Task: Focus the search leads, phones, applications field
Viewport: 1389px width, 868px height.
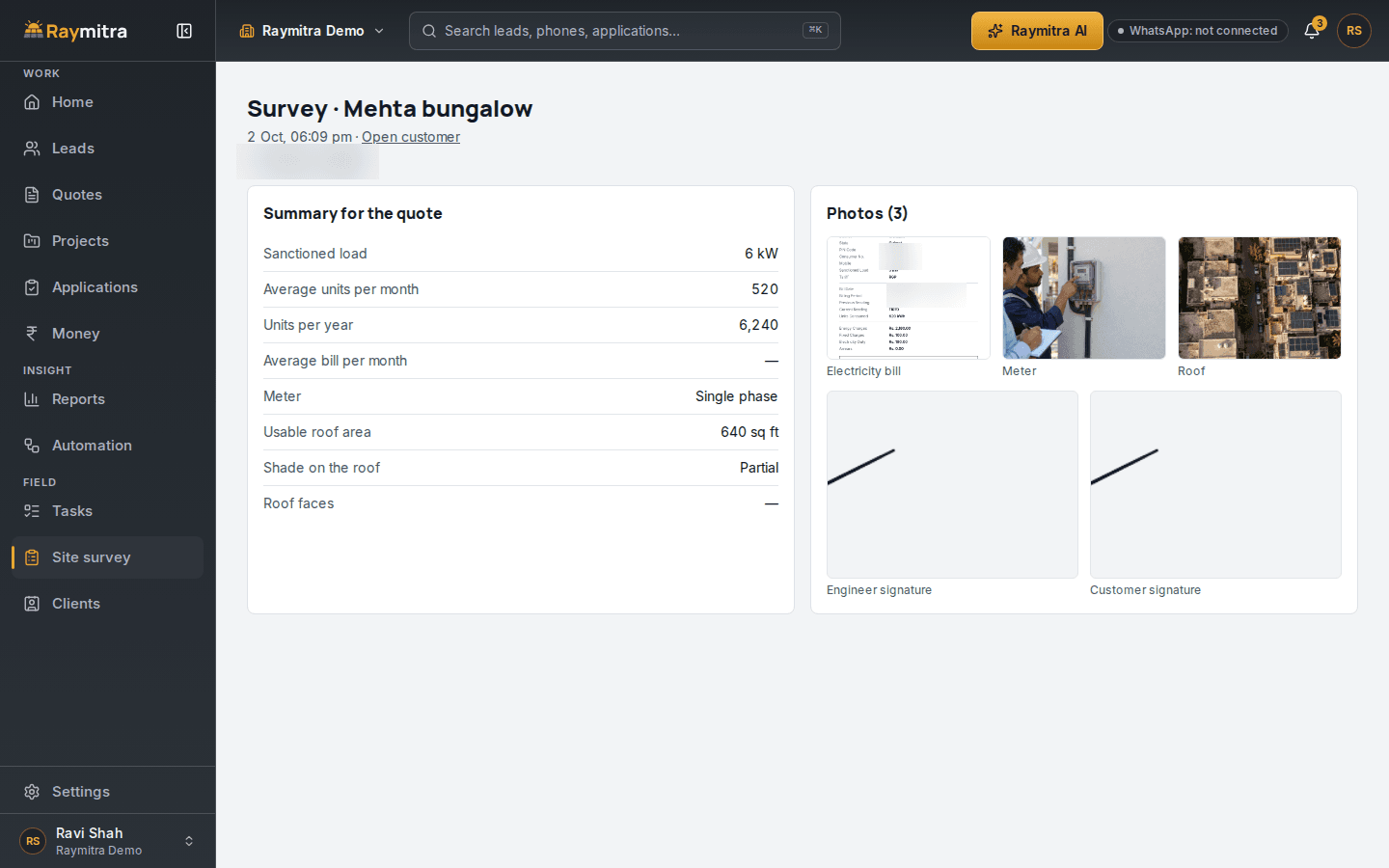Action: (x=625, y=31)
